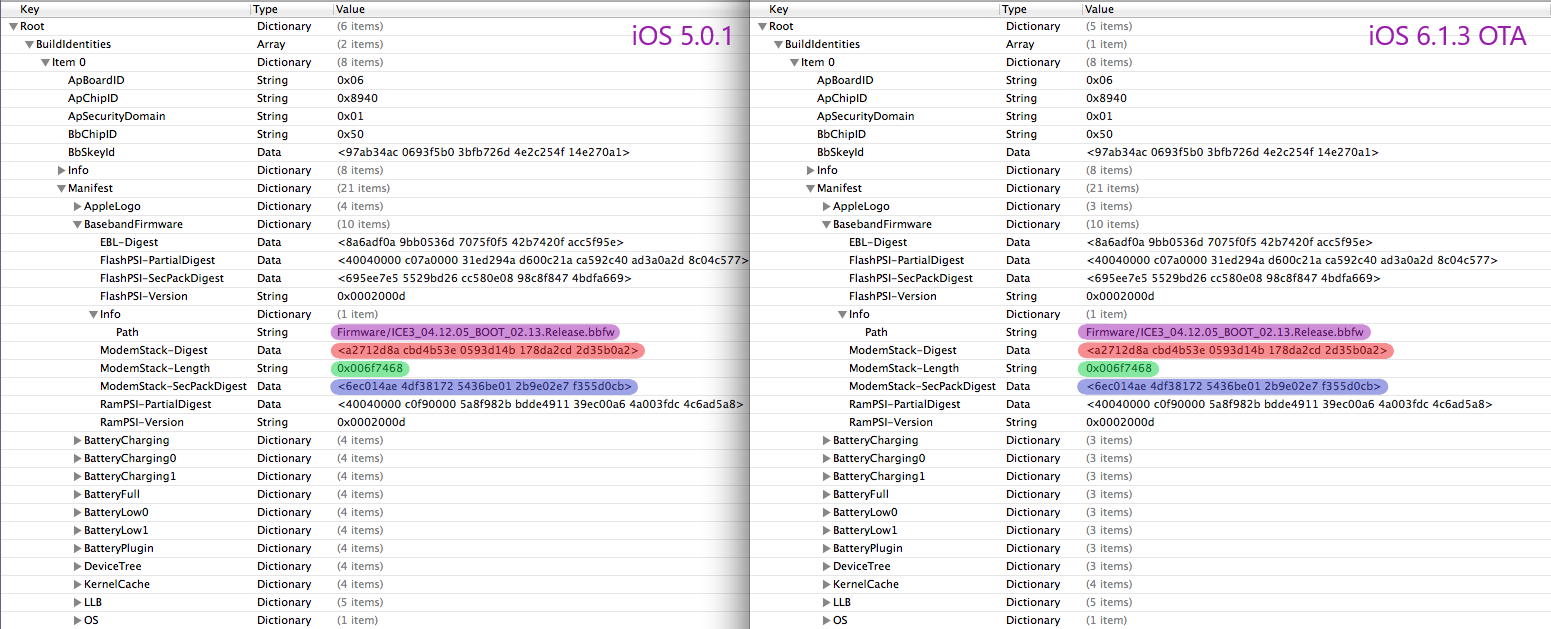The width and height of the screenshot is (1551, 629).
Task: Collapse the 1-item Info dictionary in iOS 6.1.3 pane
Action: click(842, 314)
